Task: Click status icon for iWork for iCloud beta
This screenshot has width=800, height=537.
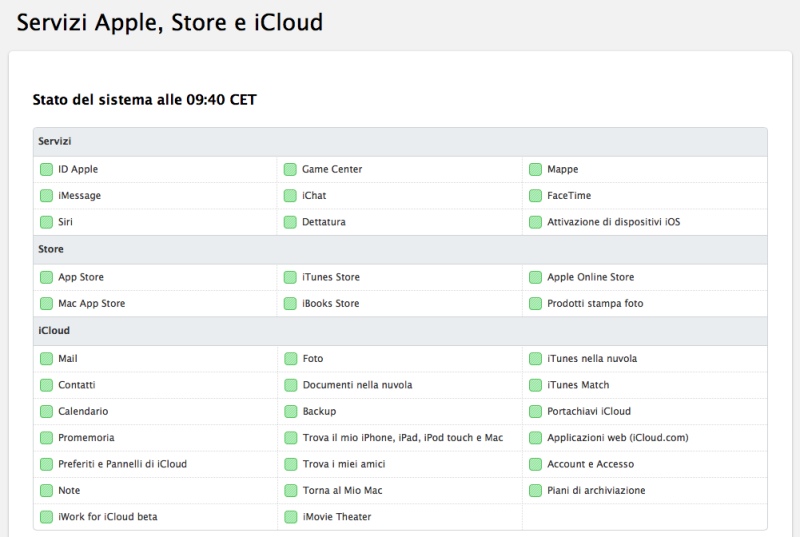Action: (x=46, y=517)
